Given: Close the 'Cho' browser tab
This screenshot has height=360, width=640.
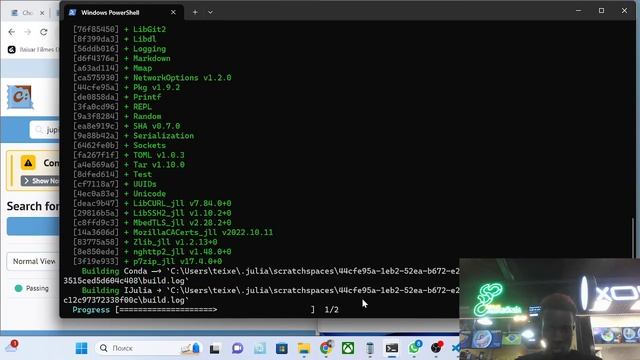Looking at the screenshot, I should (42, 13).
